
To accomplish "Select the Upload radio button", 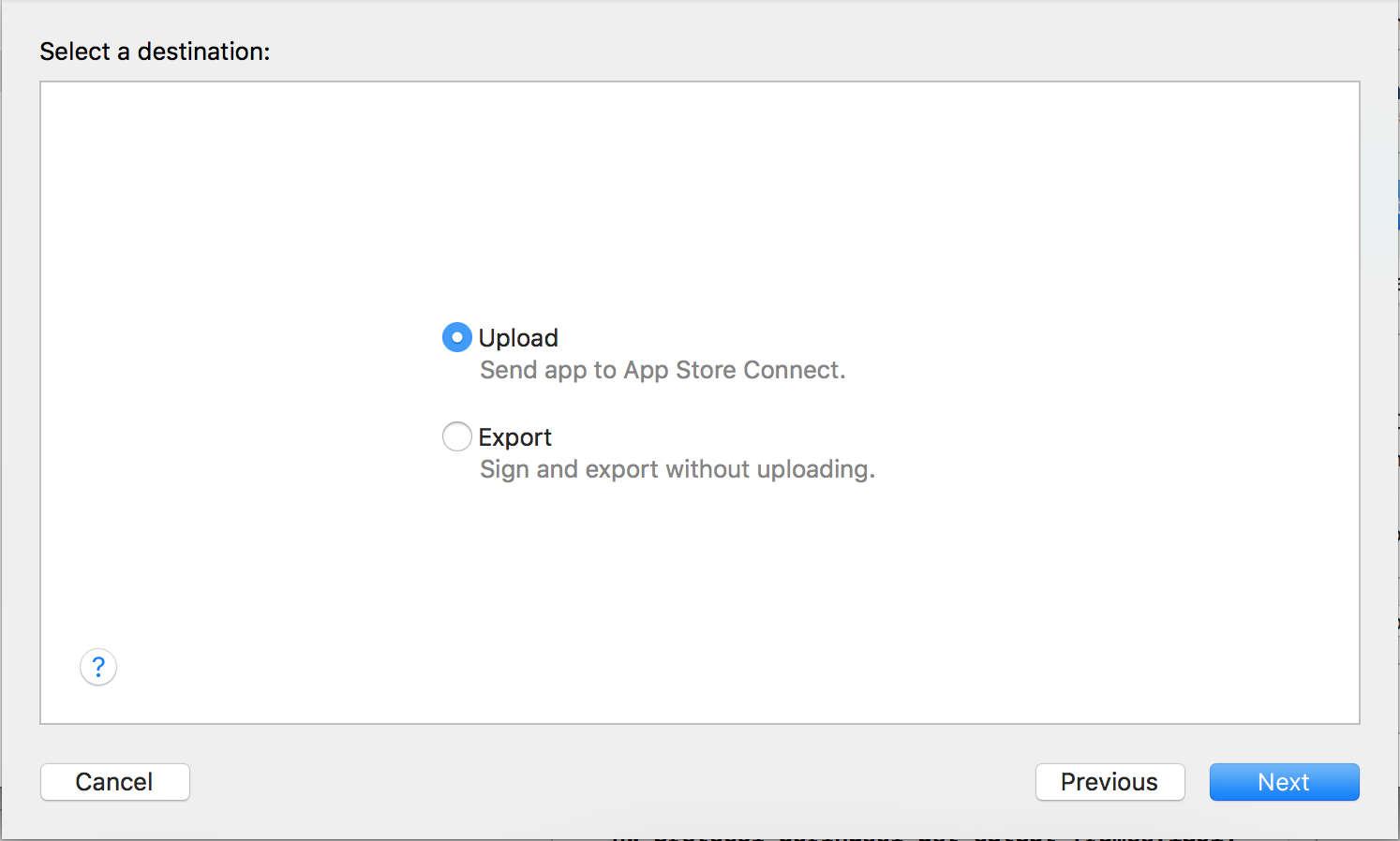I will (456, 337).
